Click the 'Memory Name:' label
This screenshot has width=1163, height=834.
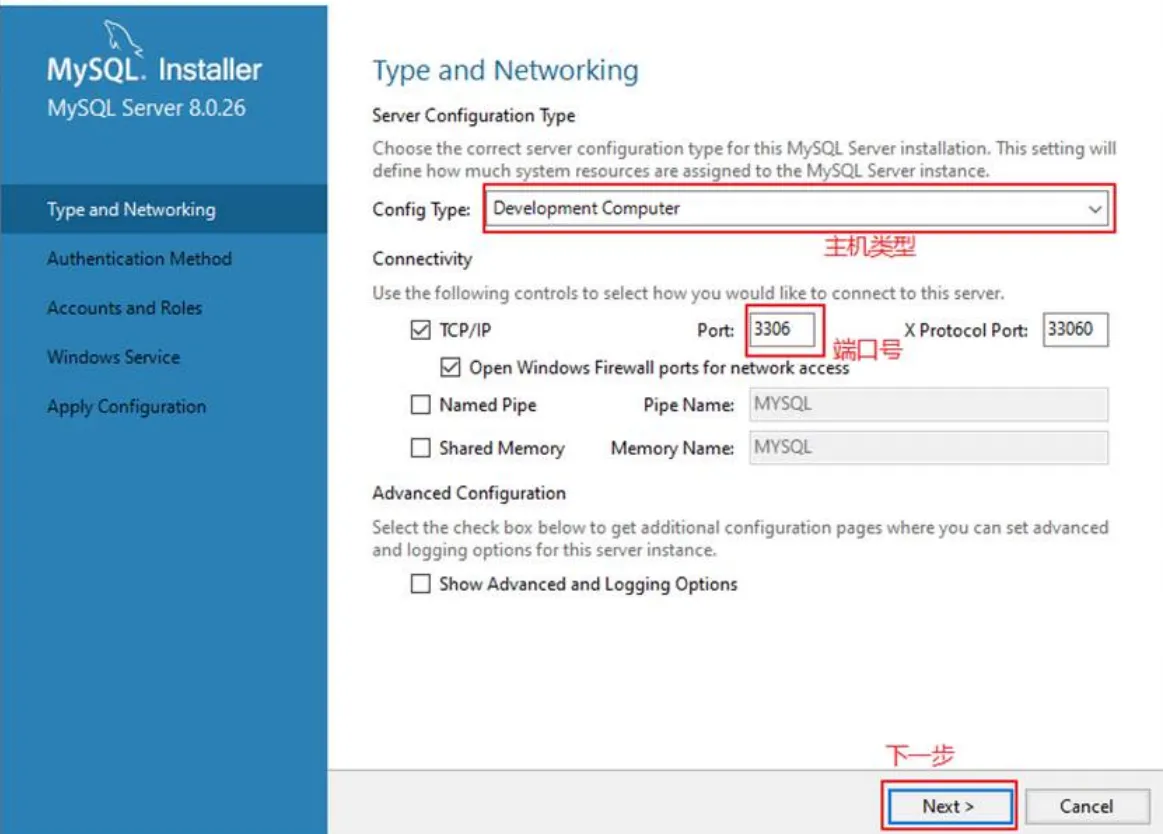[x=673, y=448]
